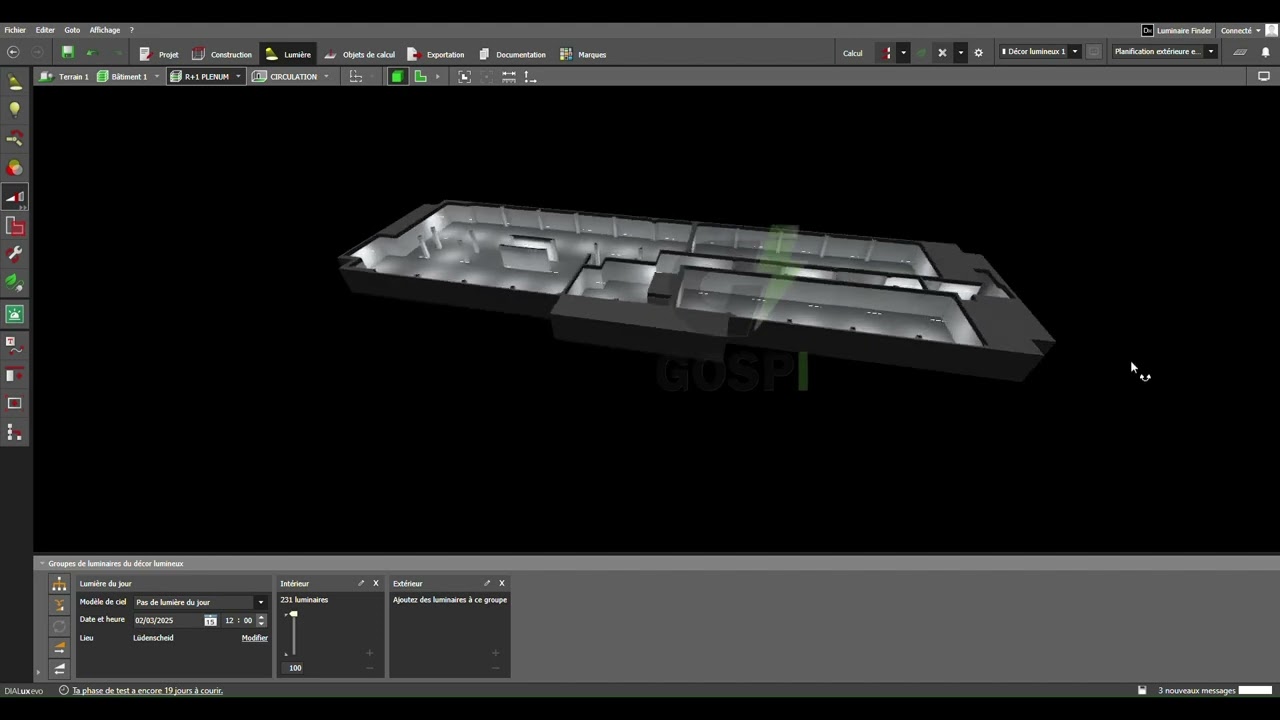
Task: Toggle the selection frame tool in the view toolbar
Action: 355,76
